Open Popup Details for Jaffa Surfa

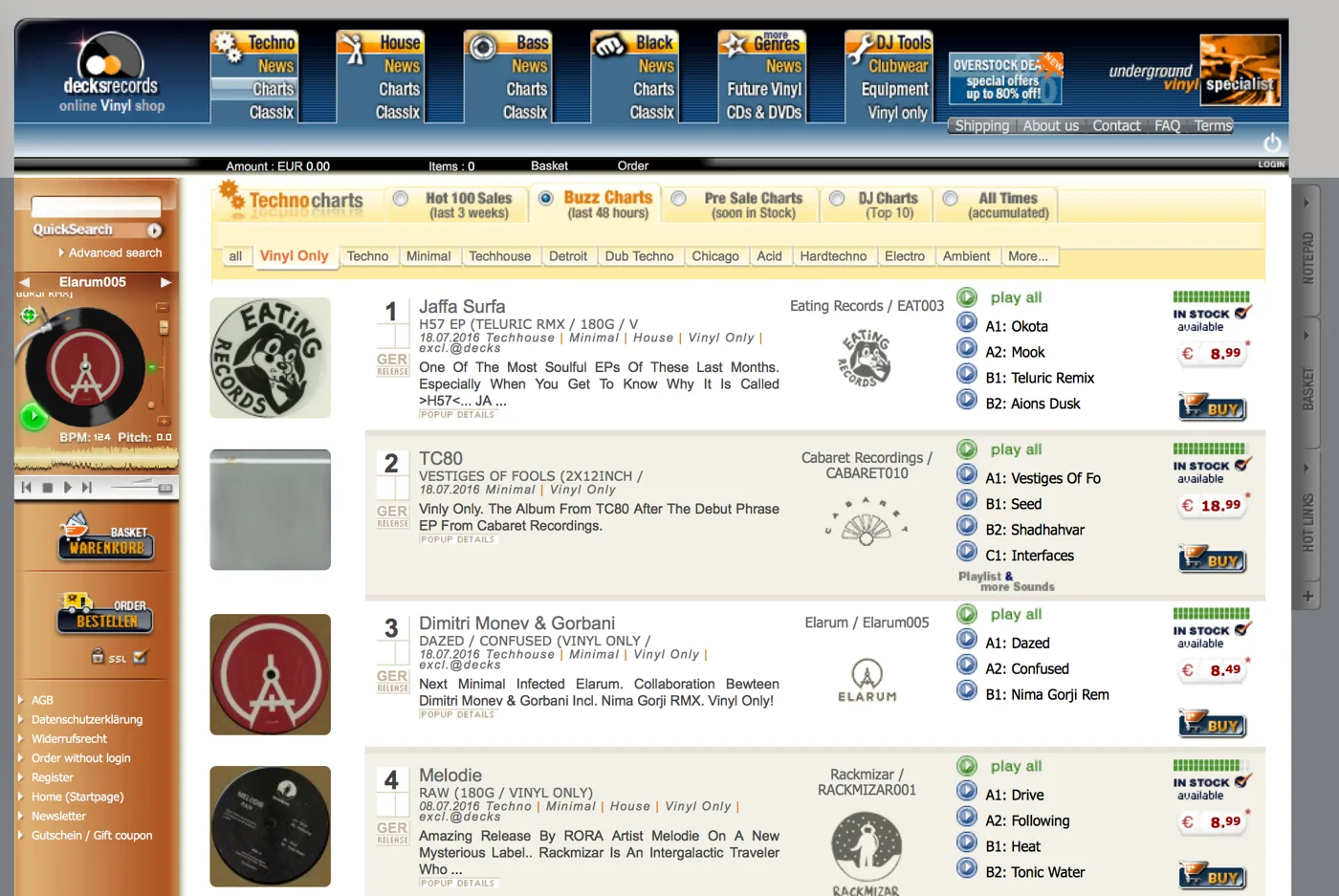click(457, 415)
